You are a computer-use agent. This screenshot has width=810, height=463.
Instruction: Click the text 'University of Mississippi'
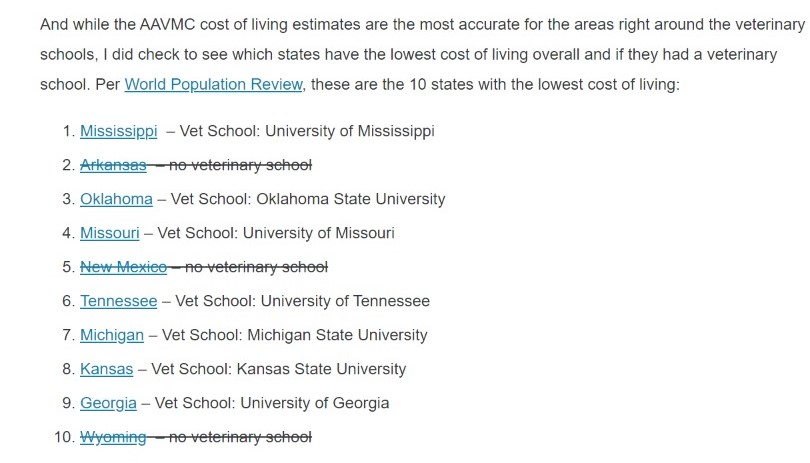pyautogui.click(x=350, y=131)
